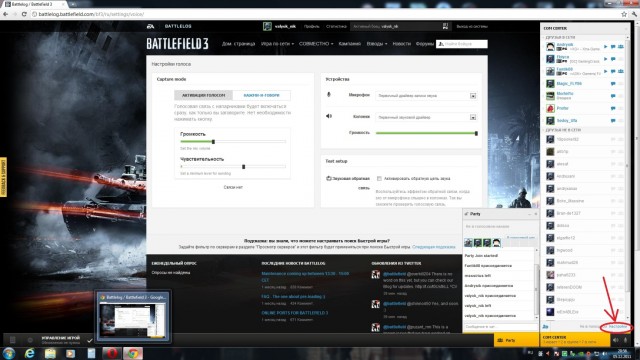Minimize the Party chat window
Screen dimensions: 640x360
(529, 214)
